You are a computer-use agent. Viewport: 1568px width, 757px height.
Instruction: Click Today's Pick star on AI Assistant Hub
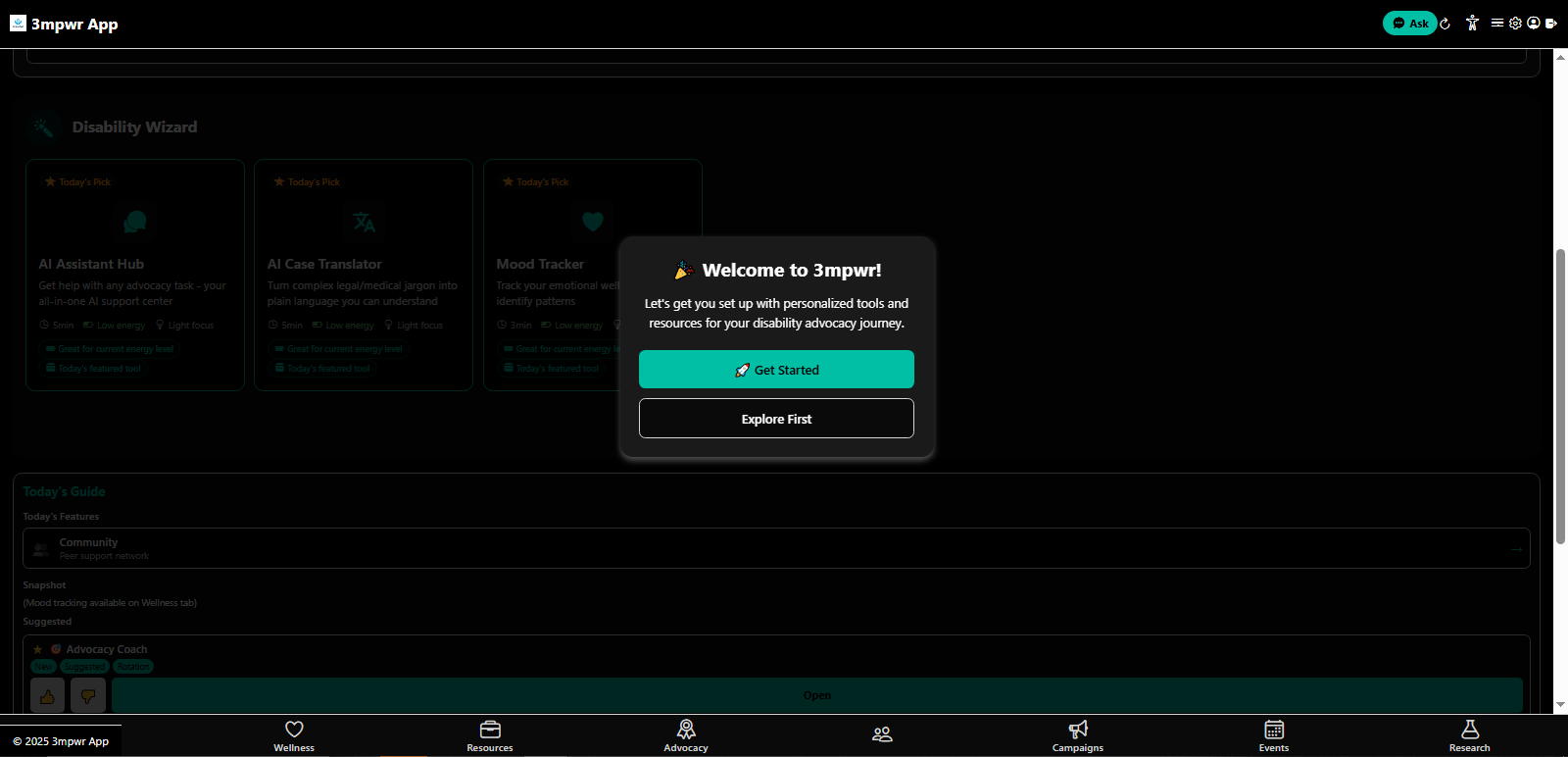pyautogui.click(x=50, y=181)
